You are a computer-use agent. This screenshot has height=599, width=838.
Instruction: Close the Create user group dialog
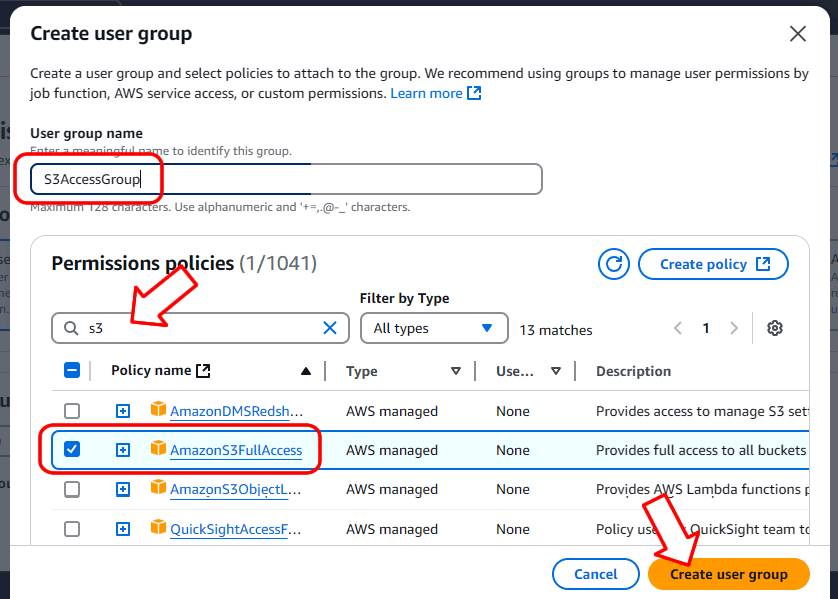(797, 34)
